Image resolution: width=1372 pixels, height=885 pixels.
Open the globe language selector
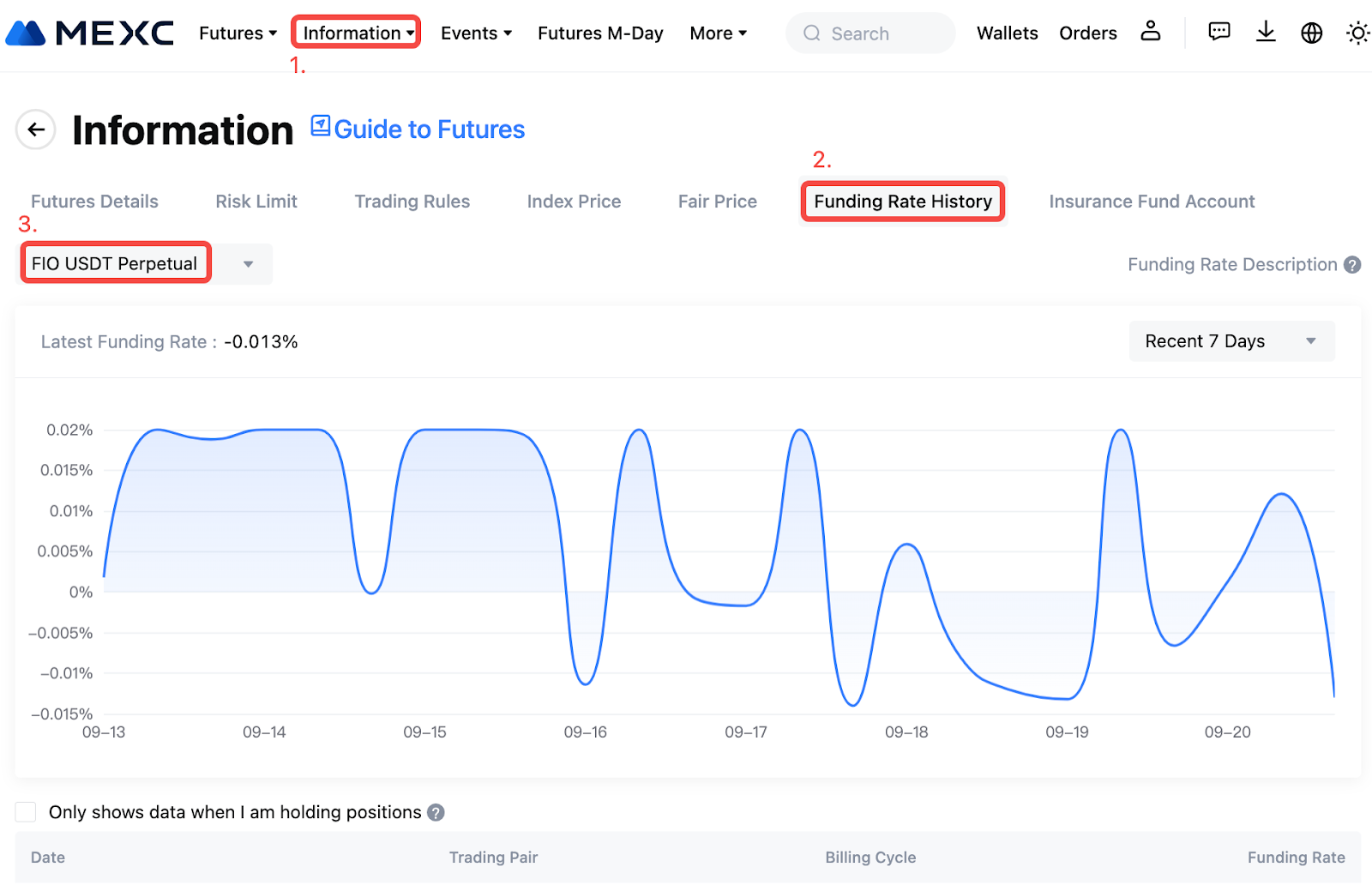point(1311,33)
